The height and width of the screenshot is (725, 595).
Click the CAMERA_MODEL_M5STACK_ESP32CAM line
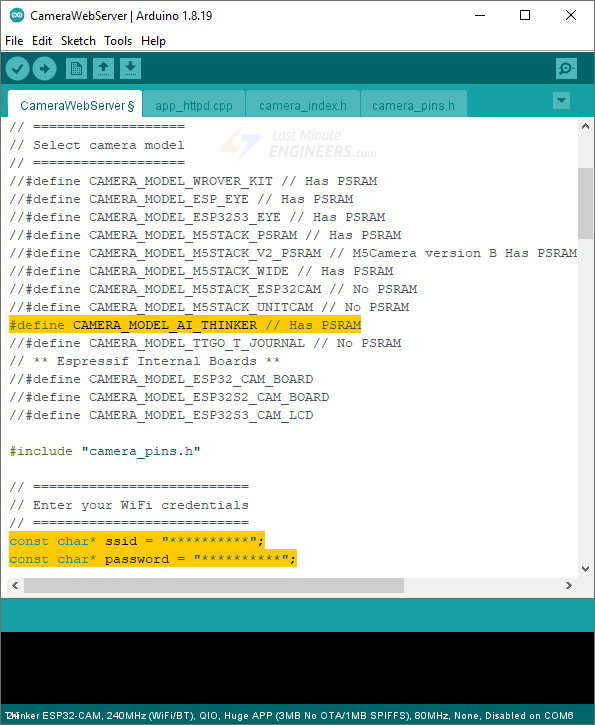[213, 289]
